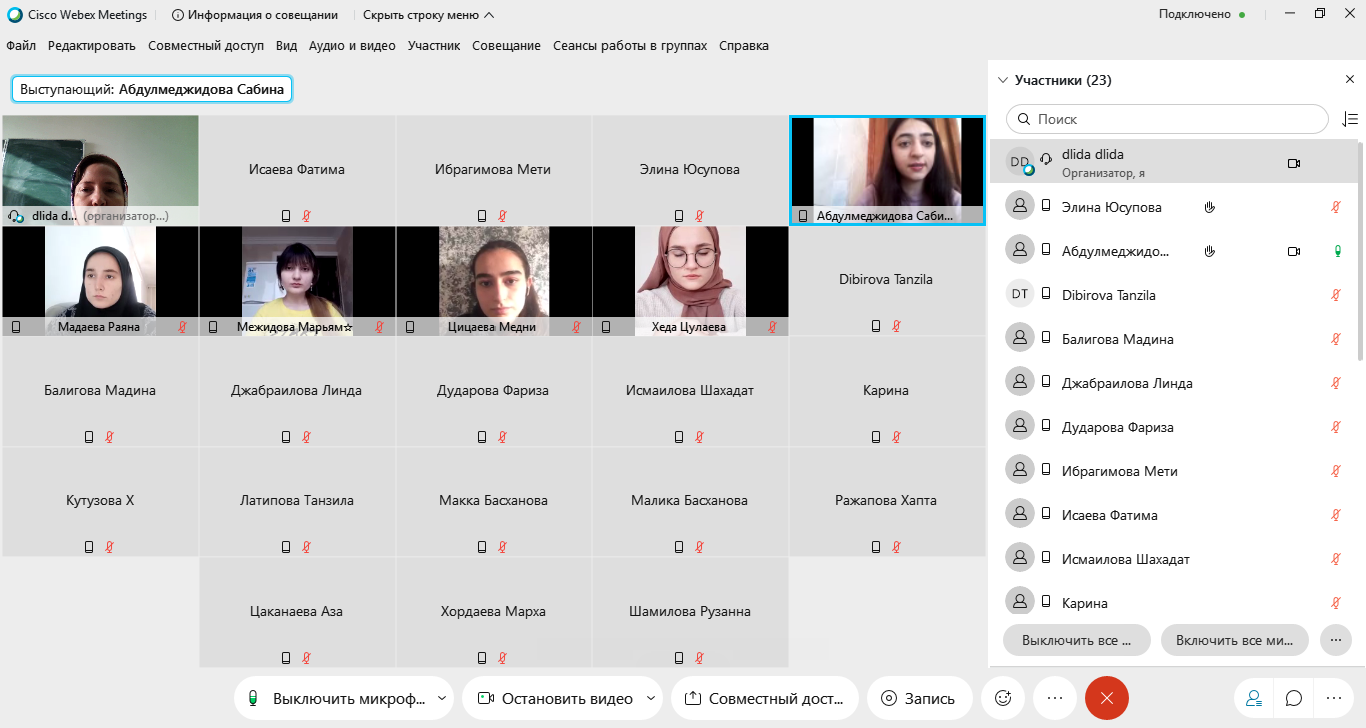Select Межидова Марьям's video tile
Viewport: 1366px width, 728px height.
click(x=297, y=281)
